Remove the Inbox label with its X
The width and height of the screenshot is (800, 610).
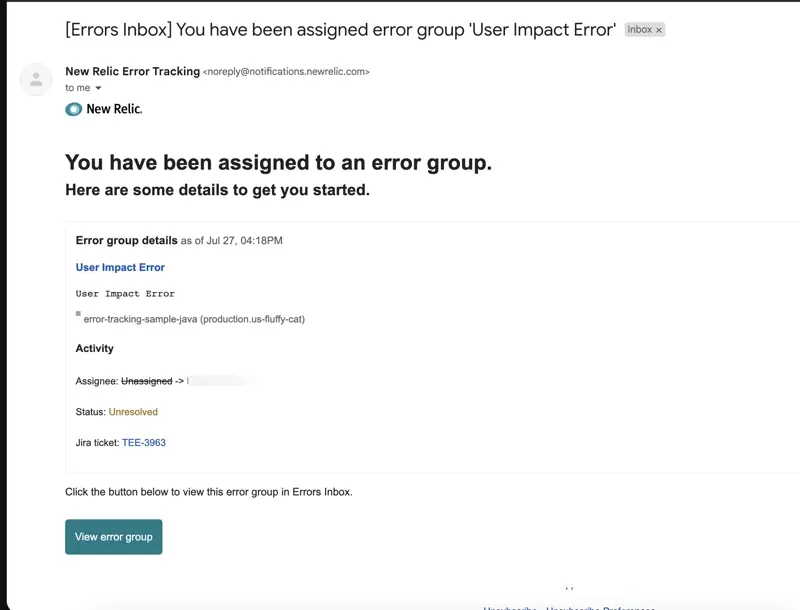(659, 30)
